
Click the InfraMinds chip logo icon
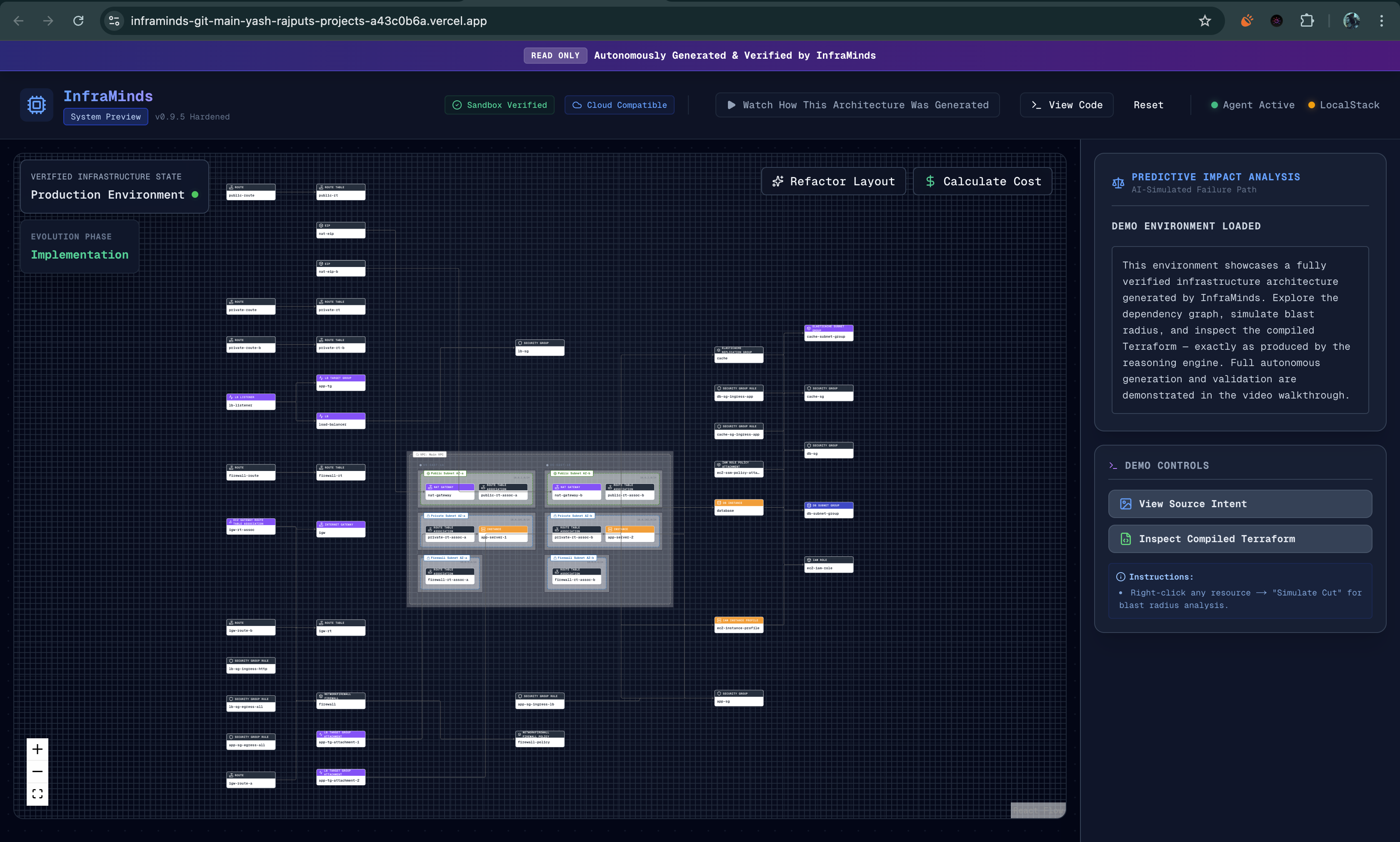coord(36,105)
